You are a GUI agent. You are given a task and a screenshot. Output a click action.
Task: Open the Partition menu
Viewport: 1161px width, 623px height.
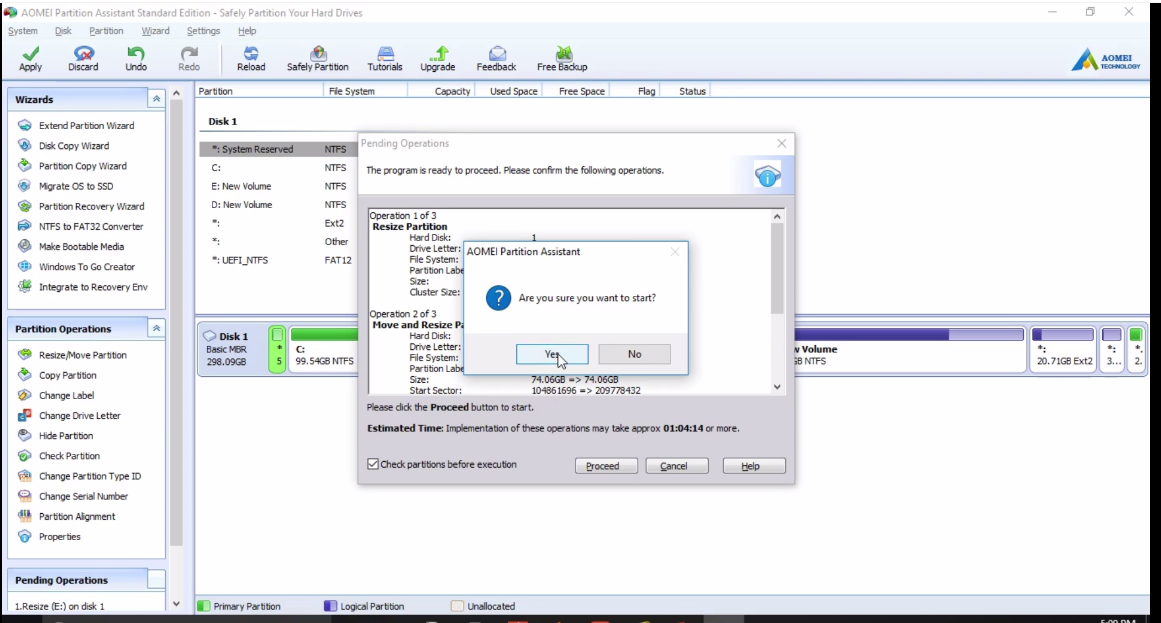pyautogui.click(x=106, y=31)
